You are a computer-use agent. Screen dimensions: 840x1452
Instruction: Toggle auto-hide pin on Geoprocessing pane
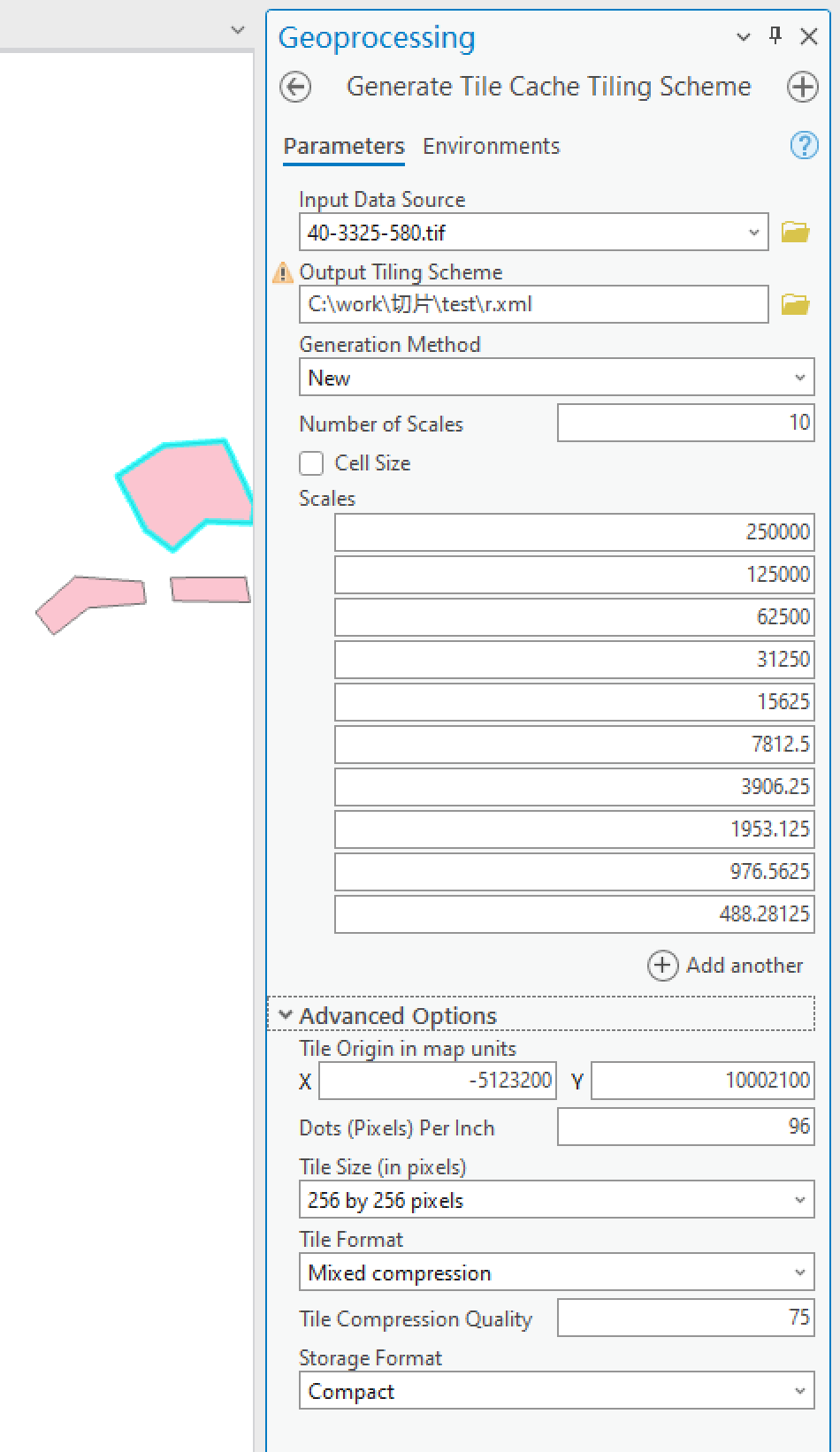click(775, 36)
